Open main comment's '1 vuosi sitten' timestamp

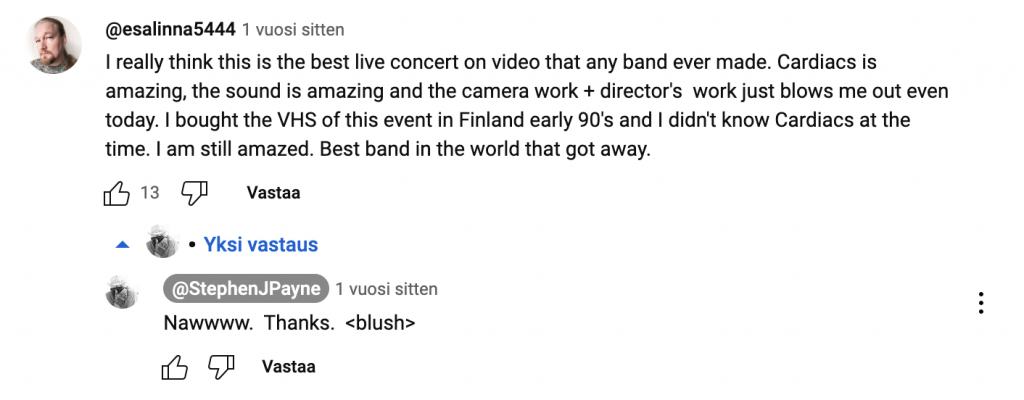pos(293,31)
